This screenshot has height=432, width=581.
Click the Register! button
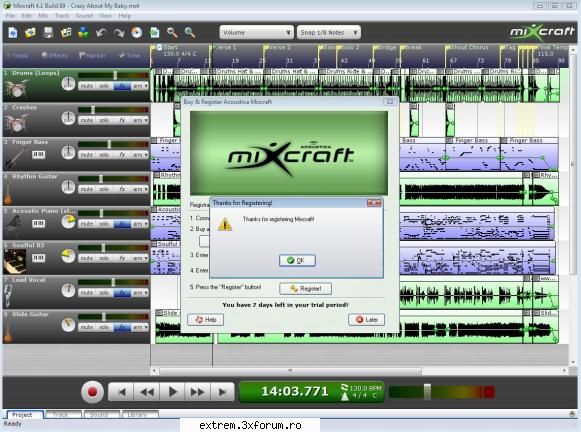[x=305, y=289]
